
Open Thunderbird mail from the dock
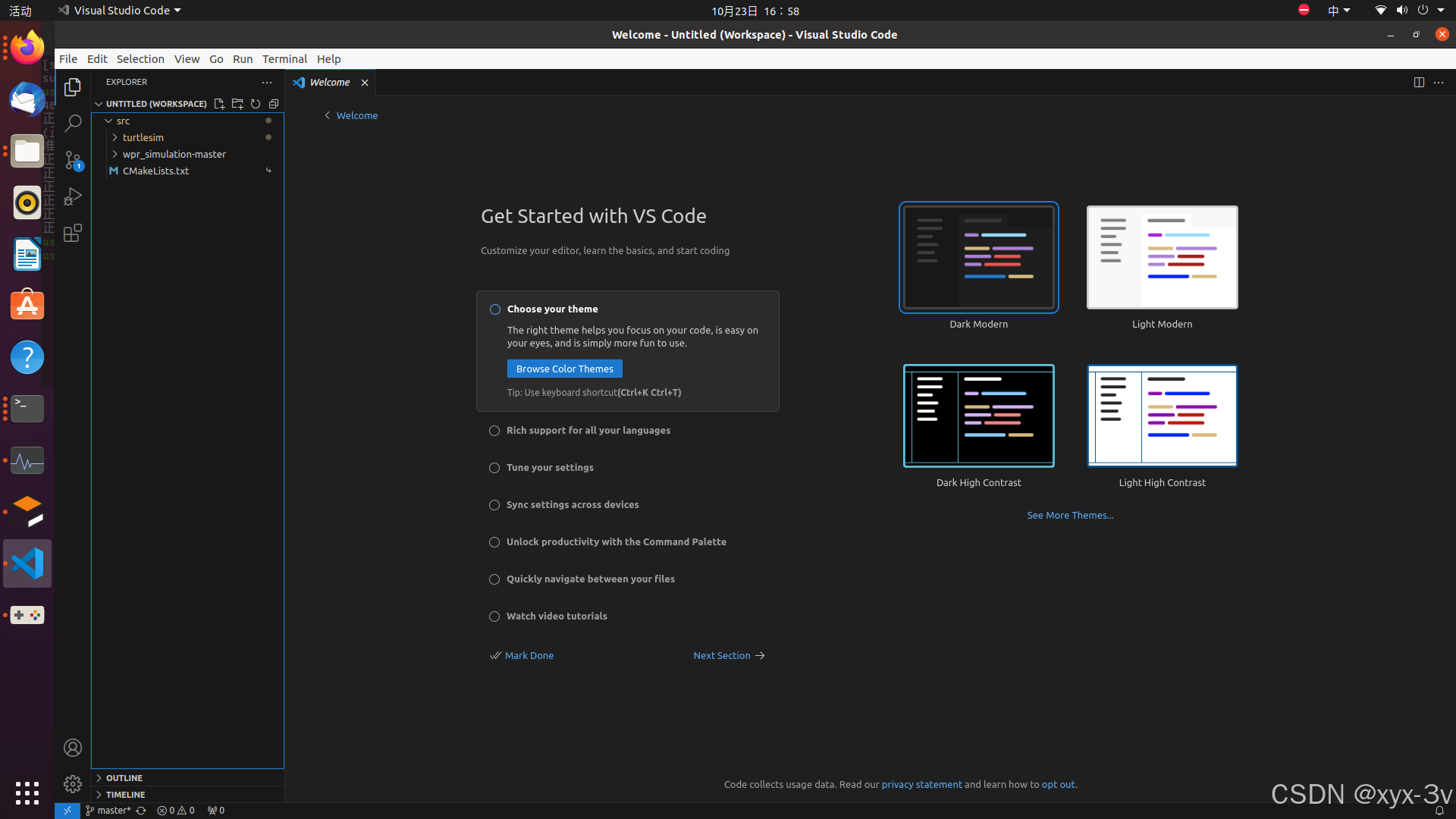(x=27, y=99)
